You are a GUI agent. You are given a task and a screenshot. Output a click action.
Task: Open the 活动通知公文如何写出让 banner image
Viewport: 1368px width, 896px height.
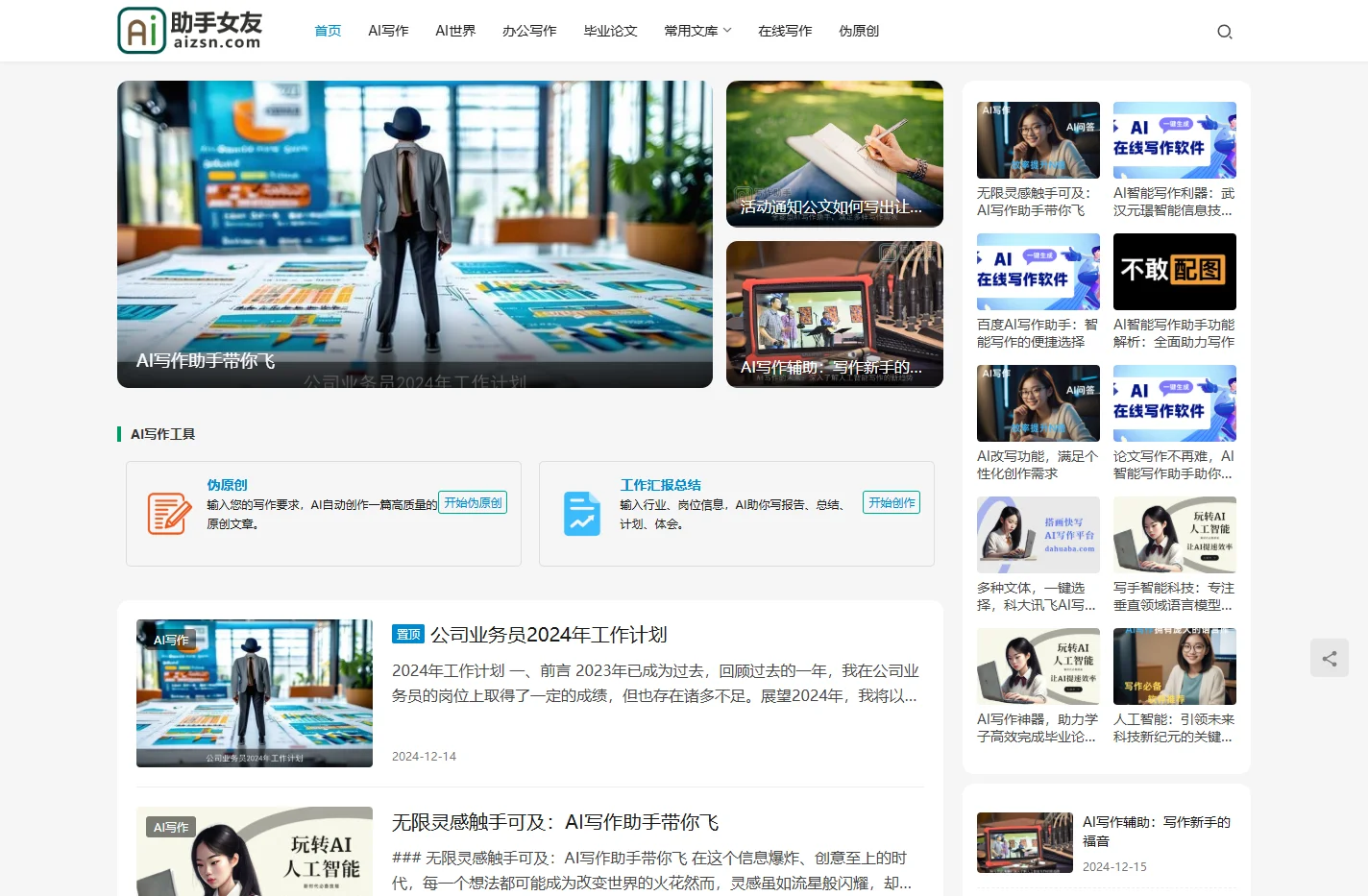pos(835,154)
